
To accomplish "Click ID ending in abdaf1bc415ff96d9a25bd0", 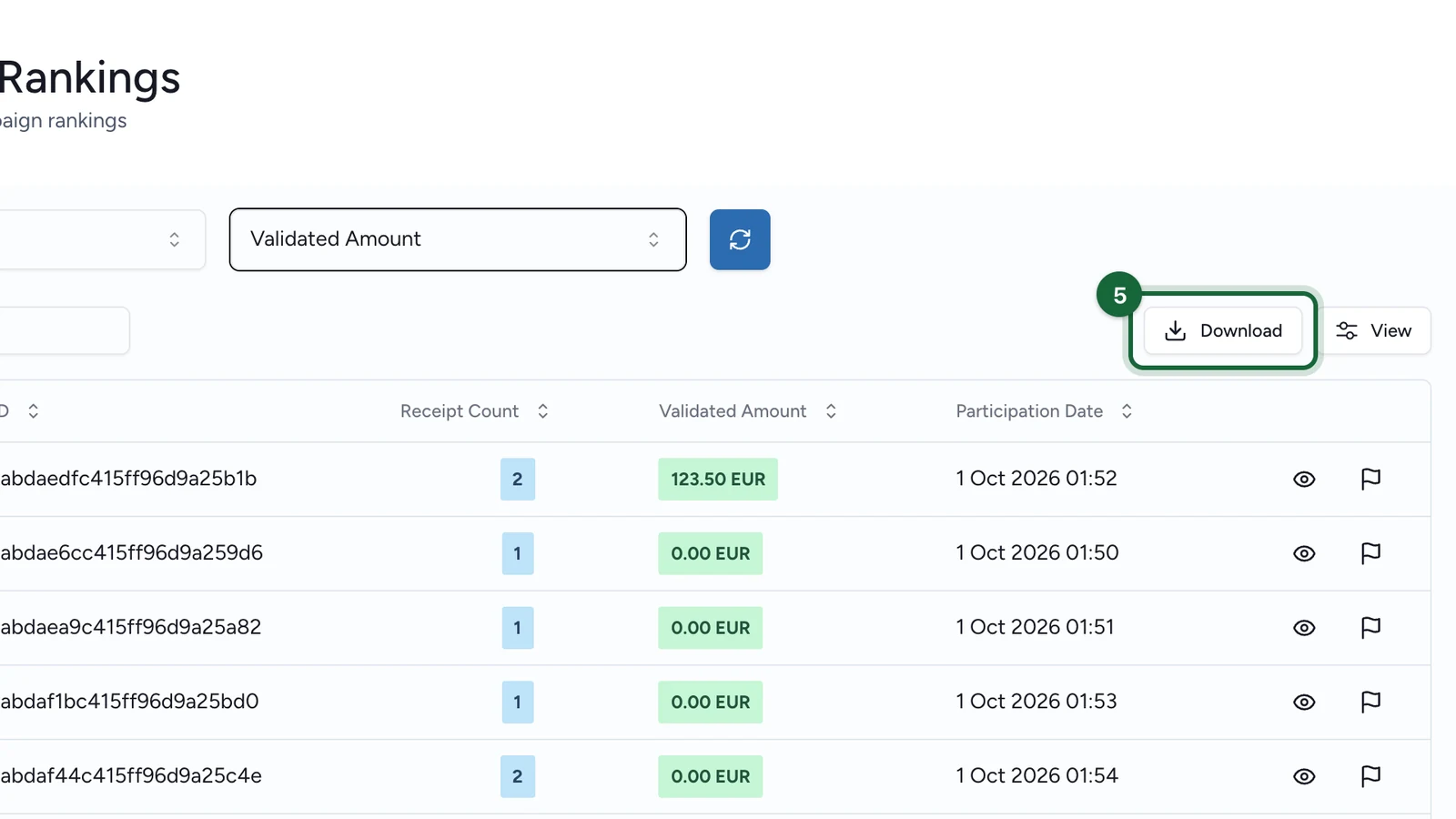I will pos(129,702).
